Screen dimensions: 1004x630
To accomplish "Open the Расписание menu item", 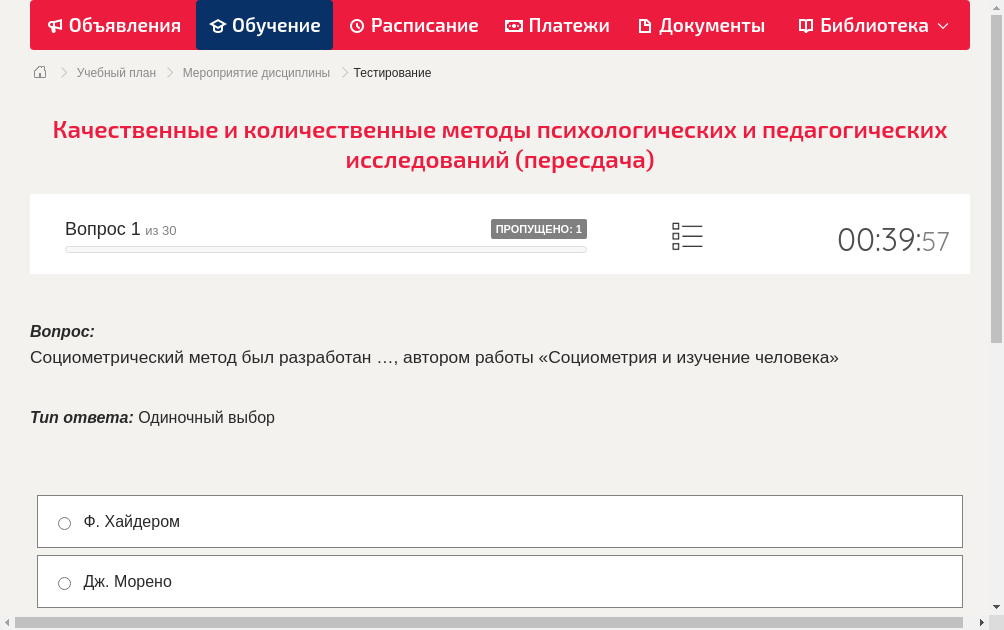I will pyautogui.click(x=414, y=25).
